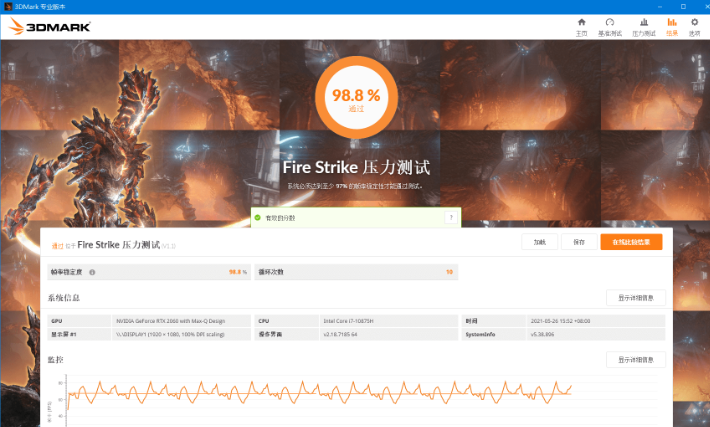The image size is (710, 427).
Task: Click orange compare results online button
Action: pos(631,242)
